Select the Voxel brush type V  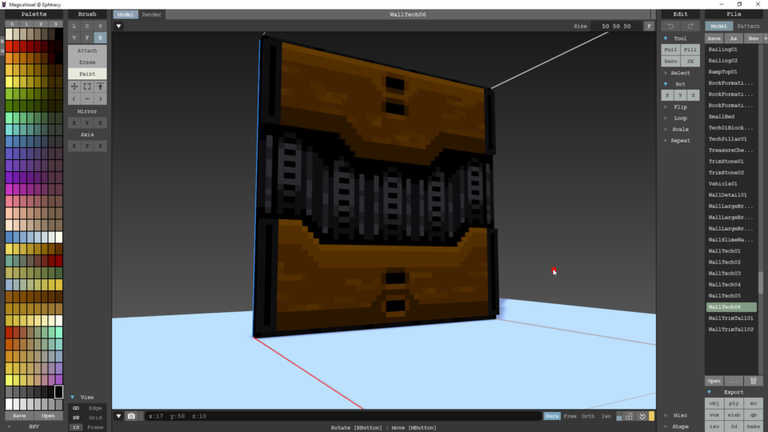click(74, 38)
